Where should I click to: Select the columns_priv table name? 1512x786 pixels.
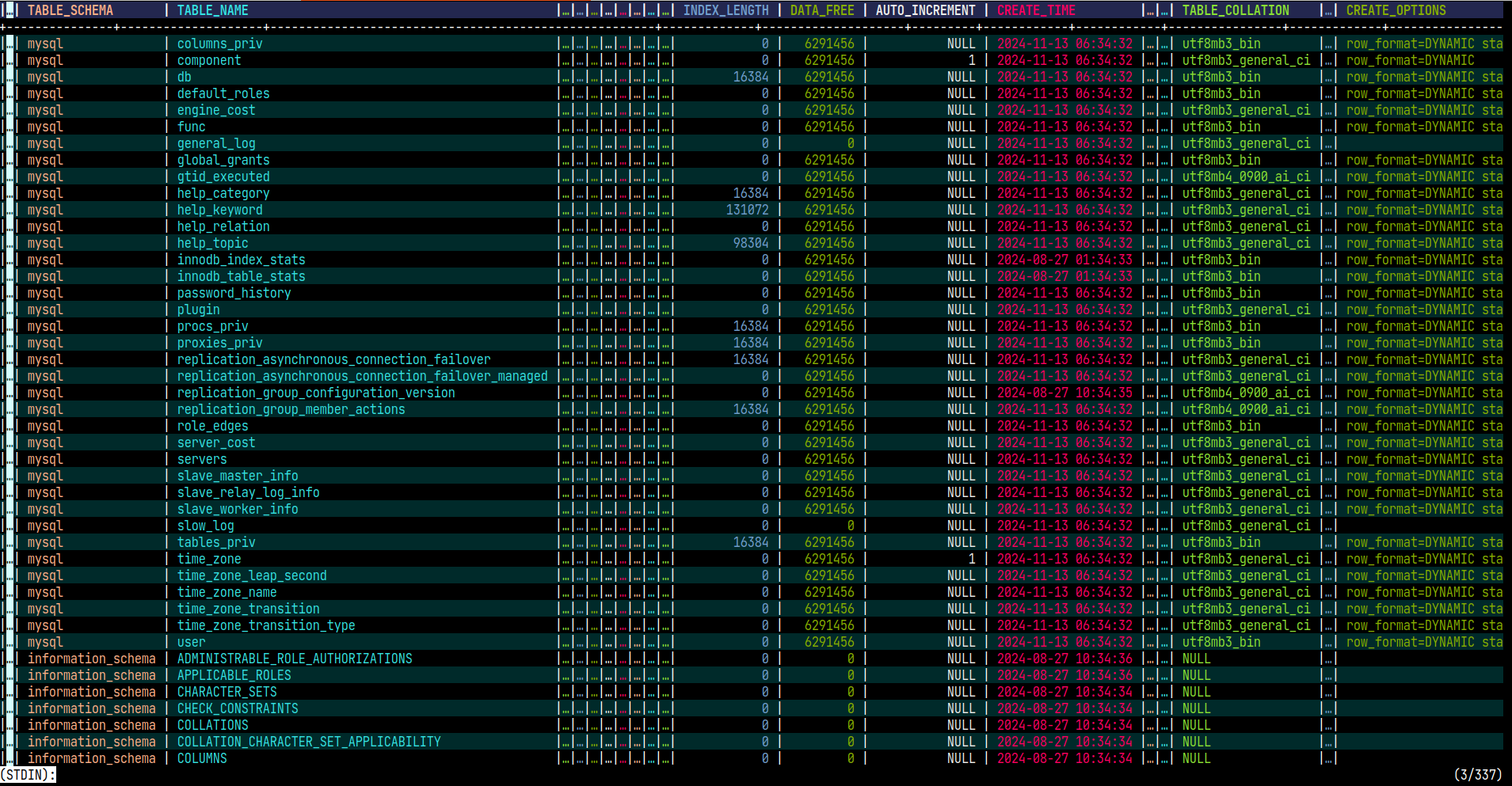pos(220,44)
